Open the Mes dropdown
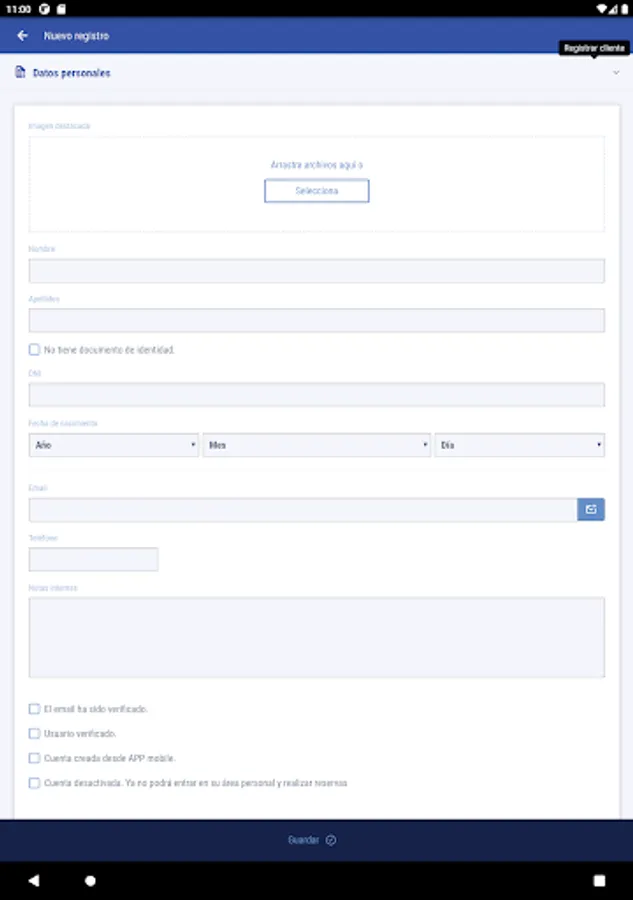 pyautogui.click(x=316, y=445)
